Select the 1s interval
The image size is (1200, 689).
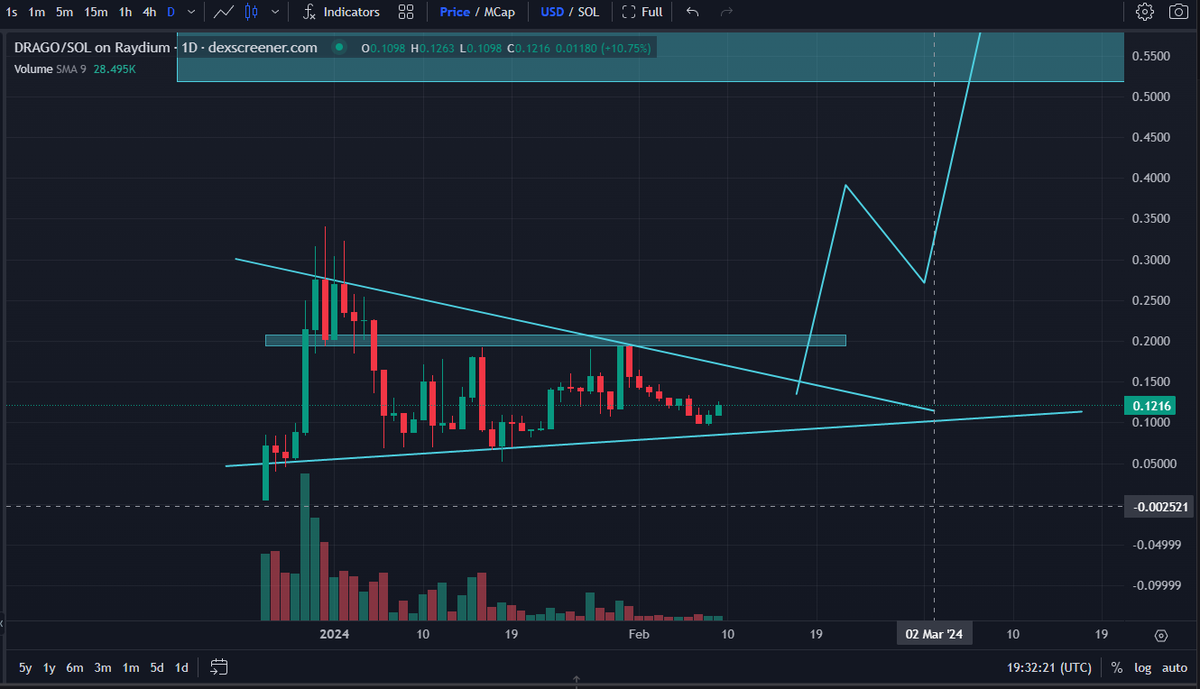click(x=11, y=12)
